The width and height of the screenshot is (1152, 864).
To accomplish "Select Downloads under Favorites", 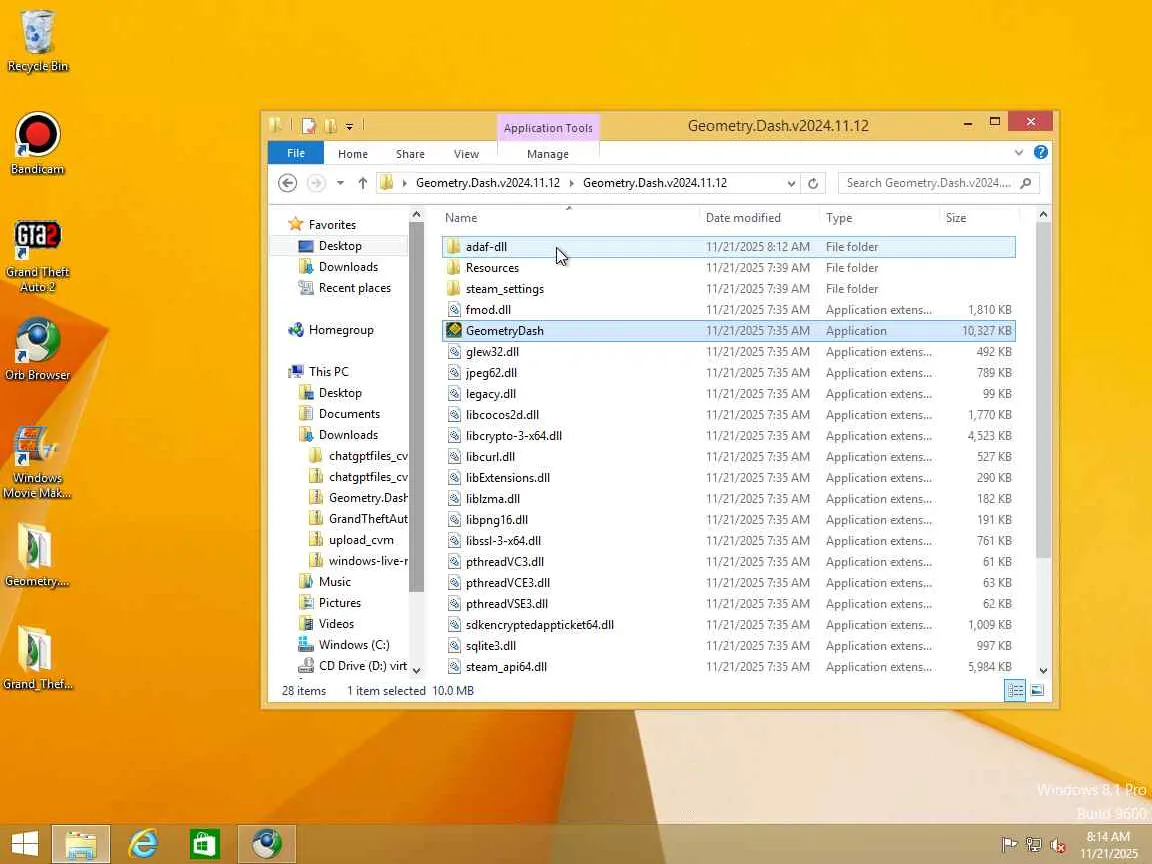I will tap(348, 267).
